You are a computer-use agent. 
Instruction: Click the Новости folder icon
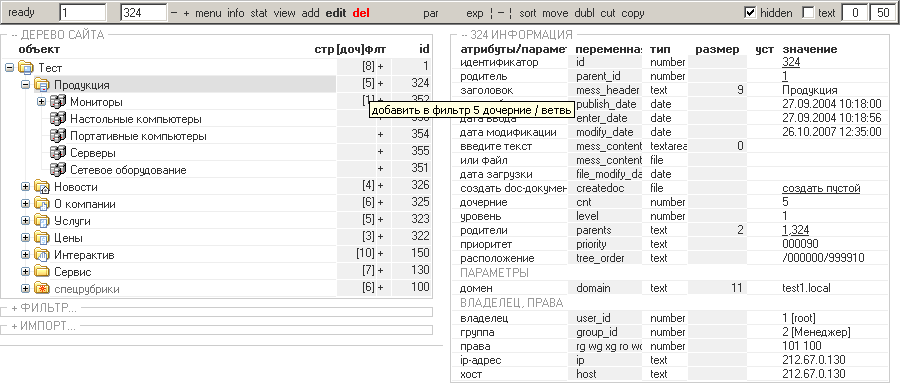point(42,187)
